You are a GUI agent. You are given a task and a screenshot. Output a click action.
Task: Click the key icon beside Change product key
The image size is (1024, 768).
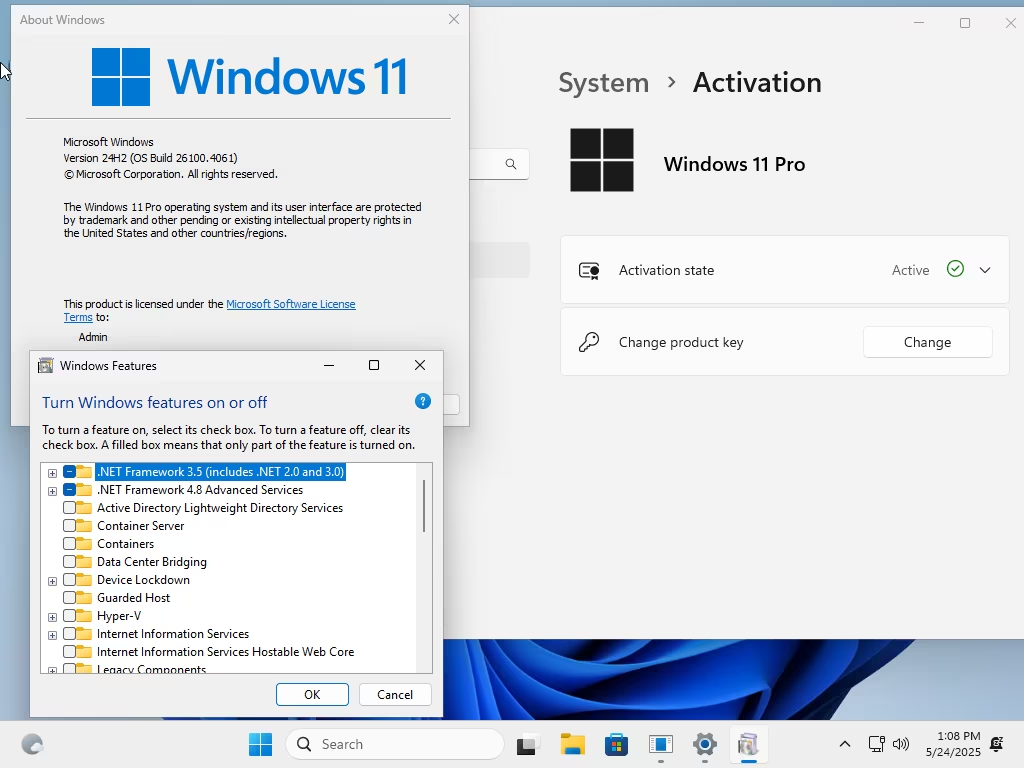[589, 342]
